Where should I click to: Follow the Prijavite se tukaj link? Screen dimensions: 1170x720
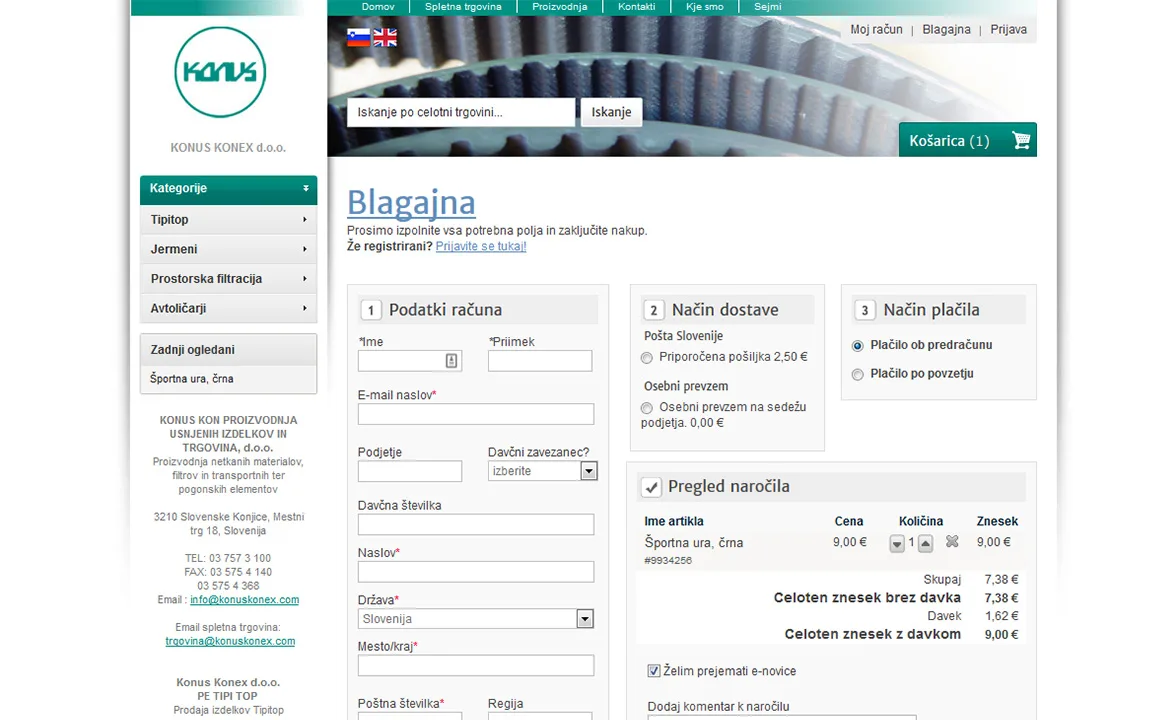click(481, 246)
